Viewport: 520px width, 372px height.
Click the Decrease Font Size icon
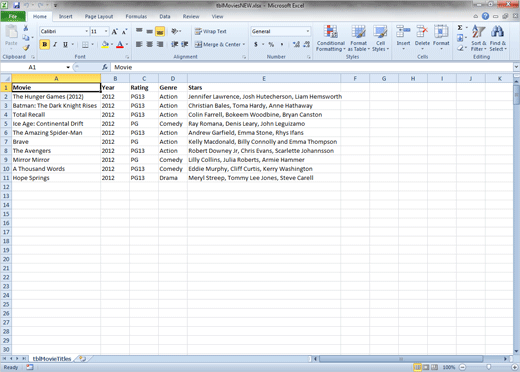(124, 32)
